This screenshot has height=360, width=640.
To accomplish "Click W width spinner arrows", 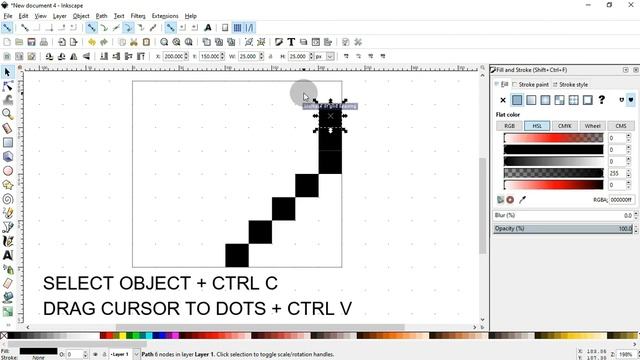I will tap(262, 56).
